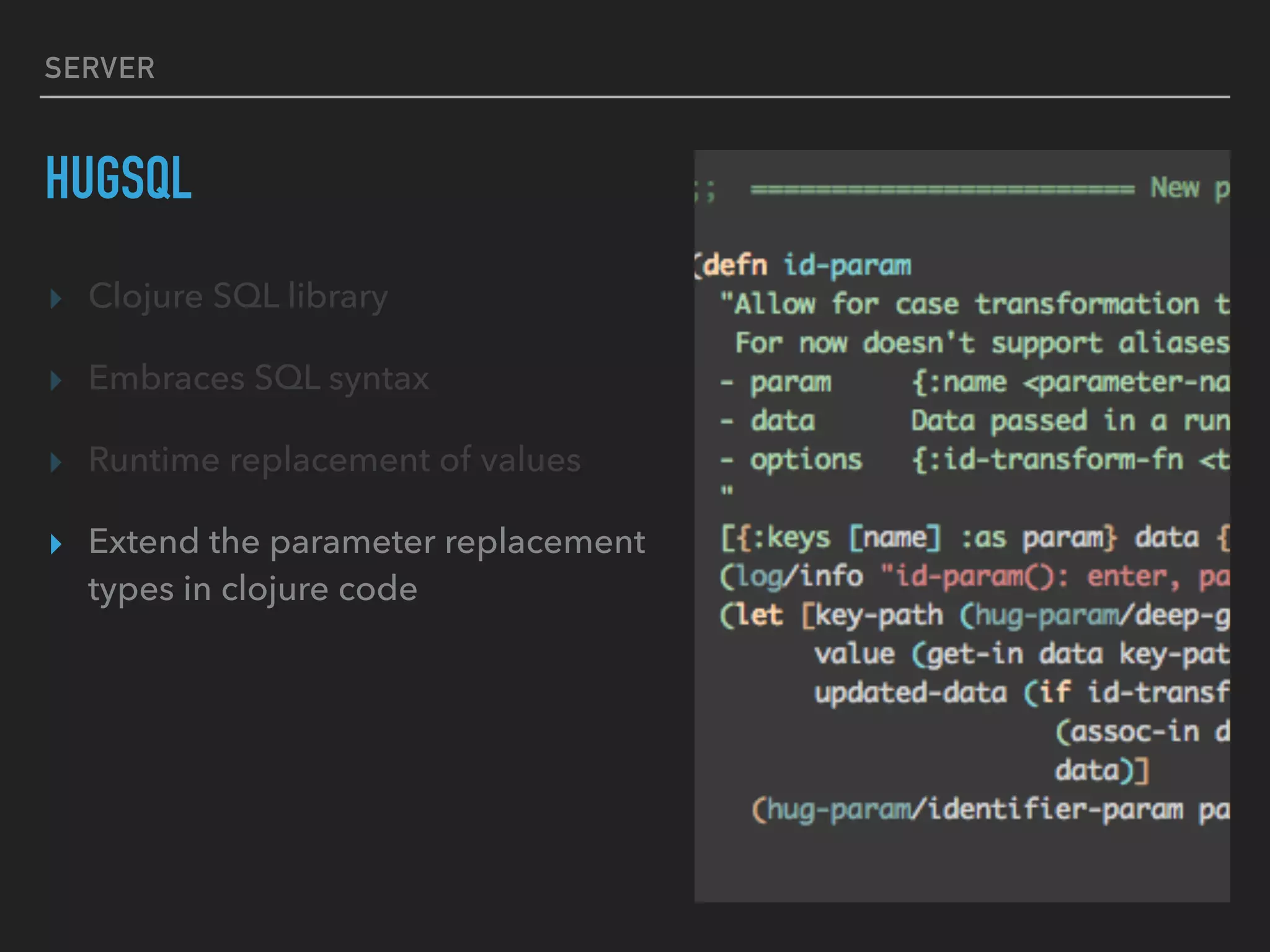This screenshot has width=1270, height=952.
Task: Click the SERVER section header text
Action: 100,68
